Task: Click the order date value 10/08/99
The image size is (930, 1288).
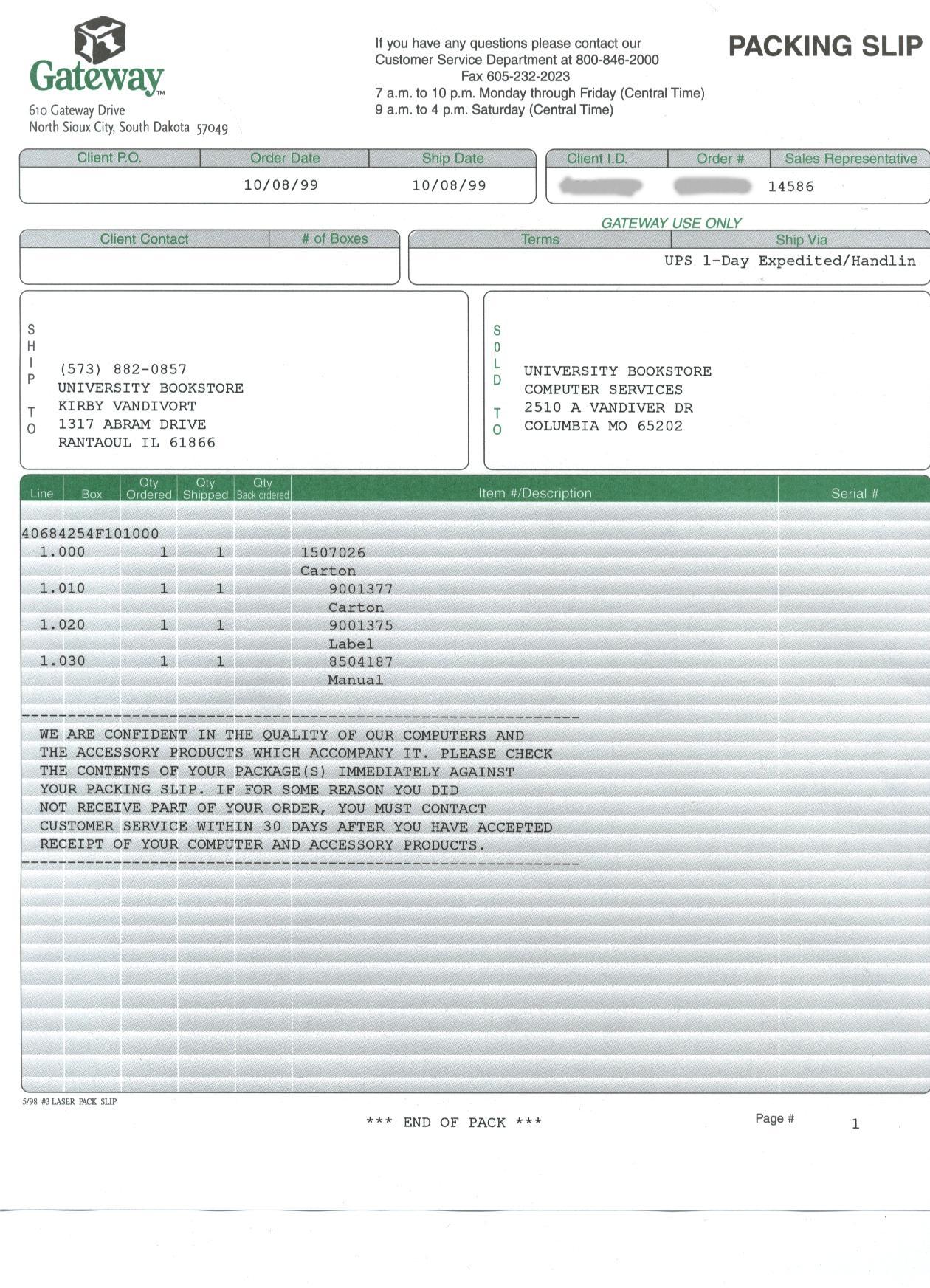Action: (281, 185)
